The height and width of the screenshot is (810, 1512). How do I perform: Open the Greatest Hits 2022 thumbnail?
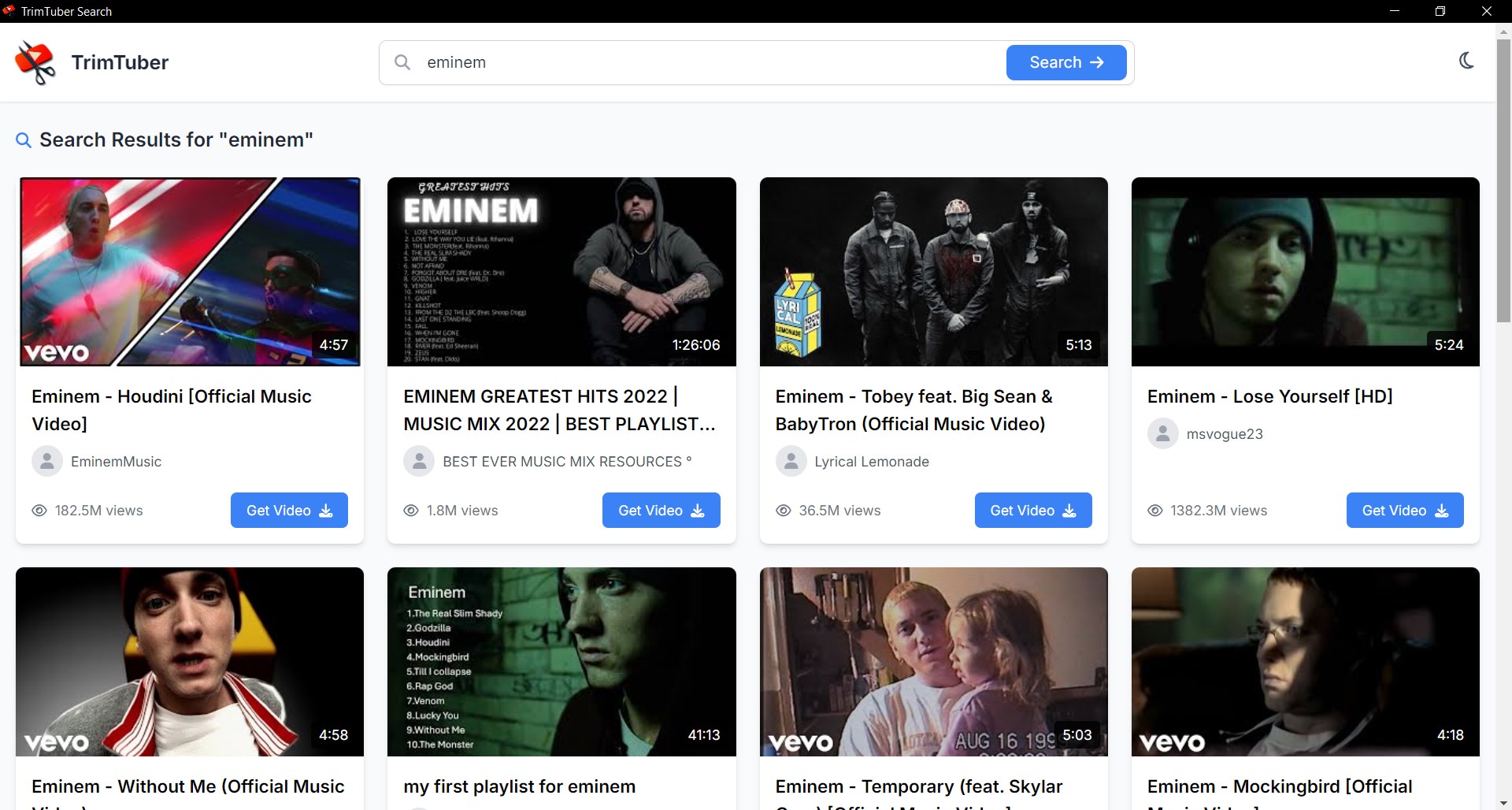(561, 272)
